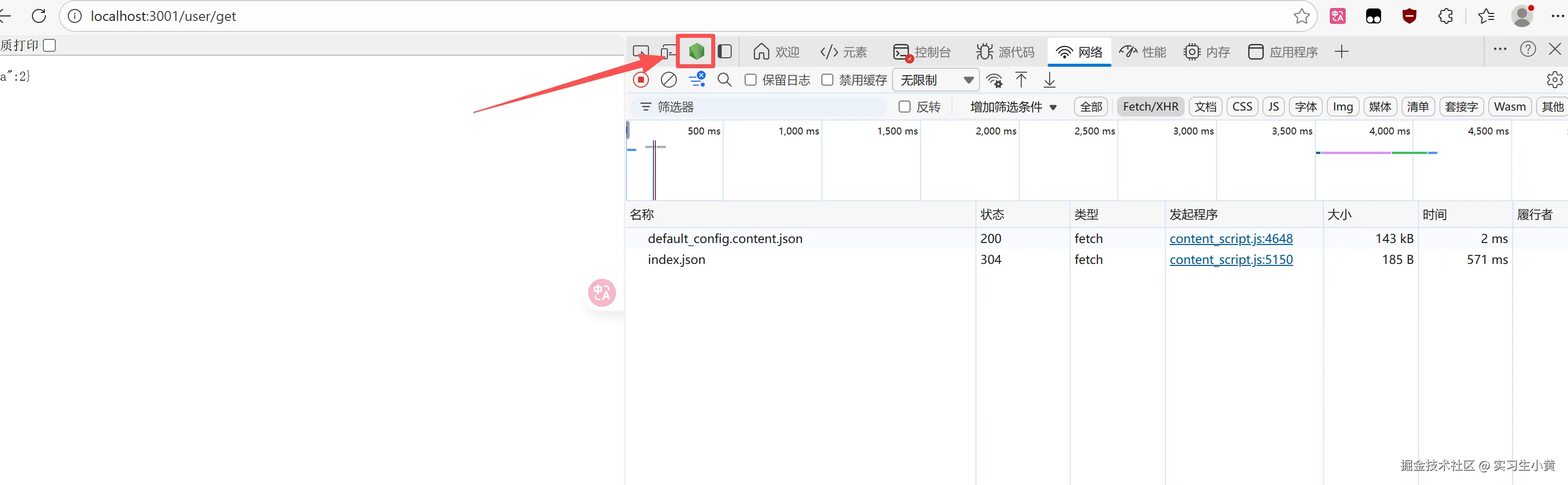Viewport: 1568px width, 485px height.
Task: Filter requests by 清单
Action: pos(1418,107)
